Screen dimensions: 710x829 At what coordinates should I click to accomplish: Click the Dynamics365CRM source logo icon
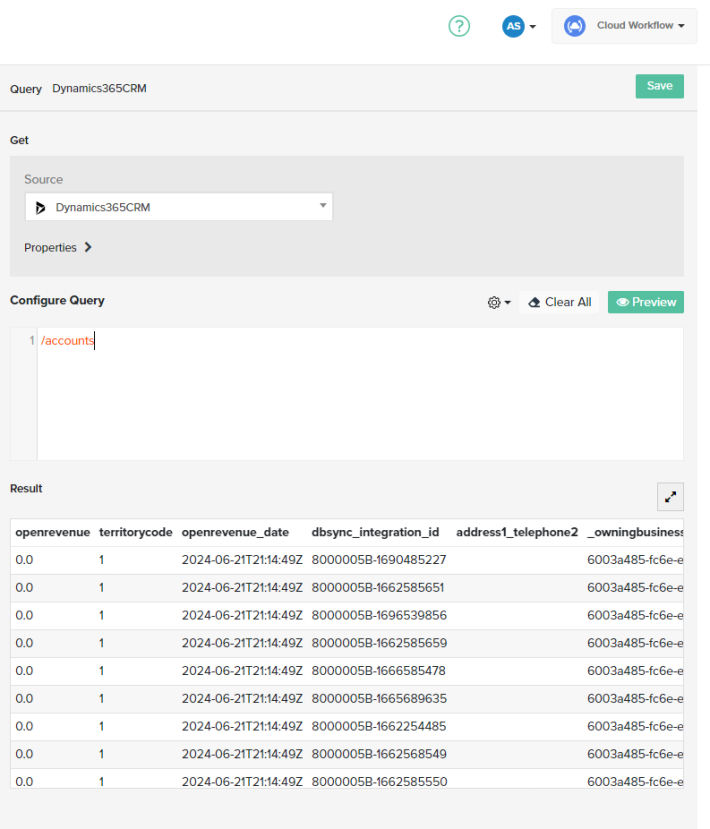(40, 207)
